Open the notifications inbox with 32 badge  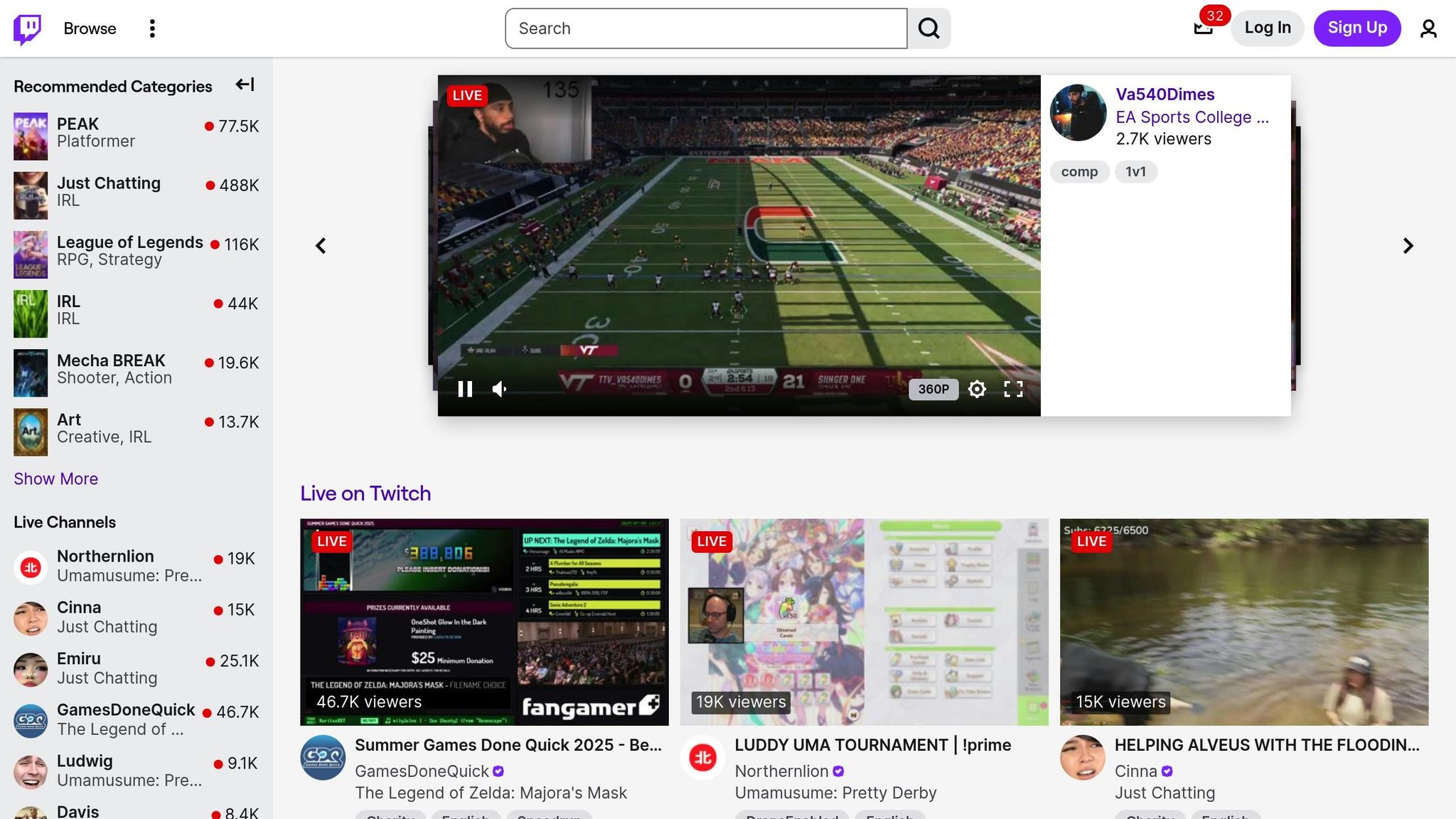(x=1203, y=28)
